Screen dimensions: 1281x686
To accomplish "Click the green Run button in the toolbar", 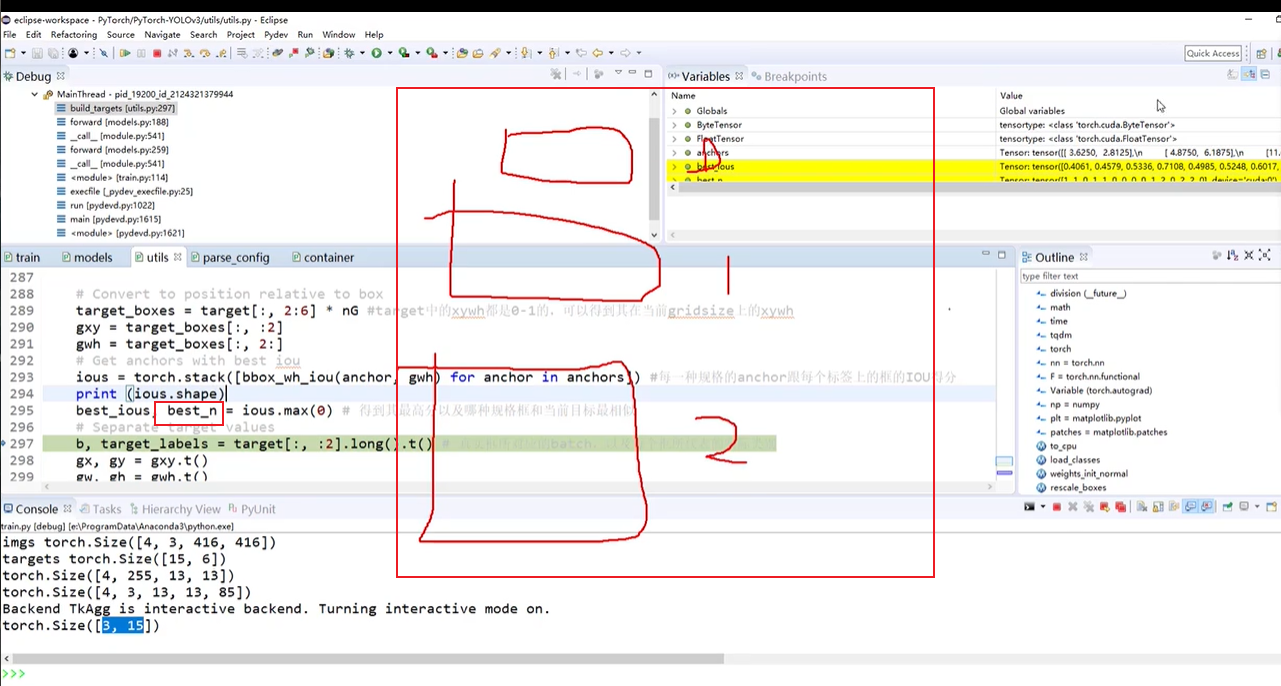I will coord(377,53).
